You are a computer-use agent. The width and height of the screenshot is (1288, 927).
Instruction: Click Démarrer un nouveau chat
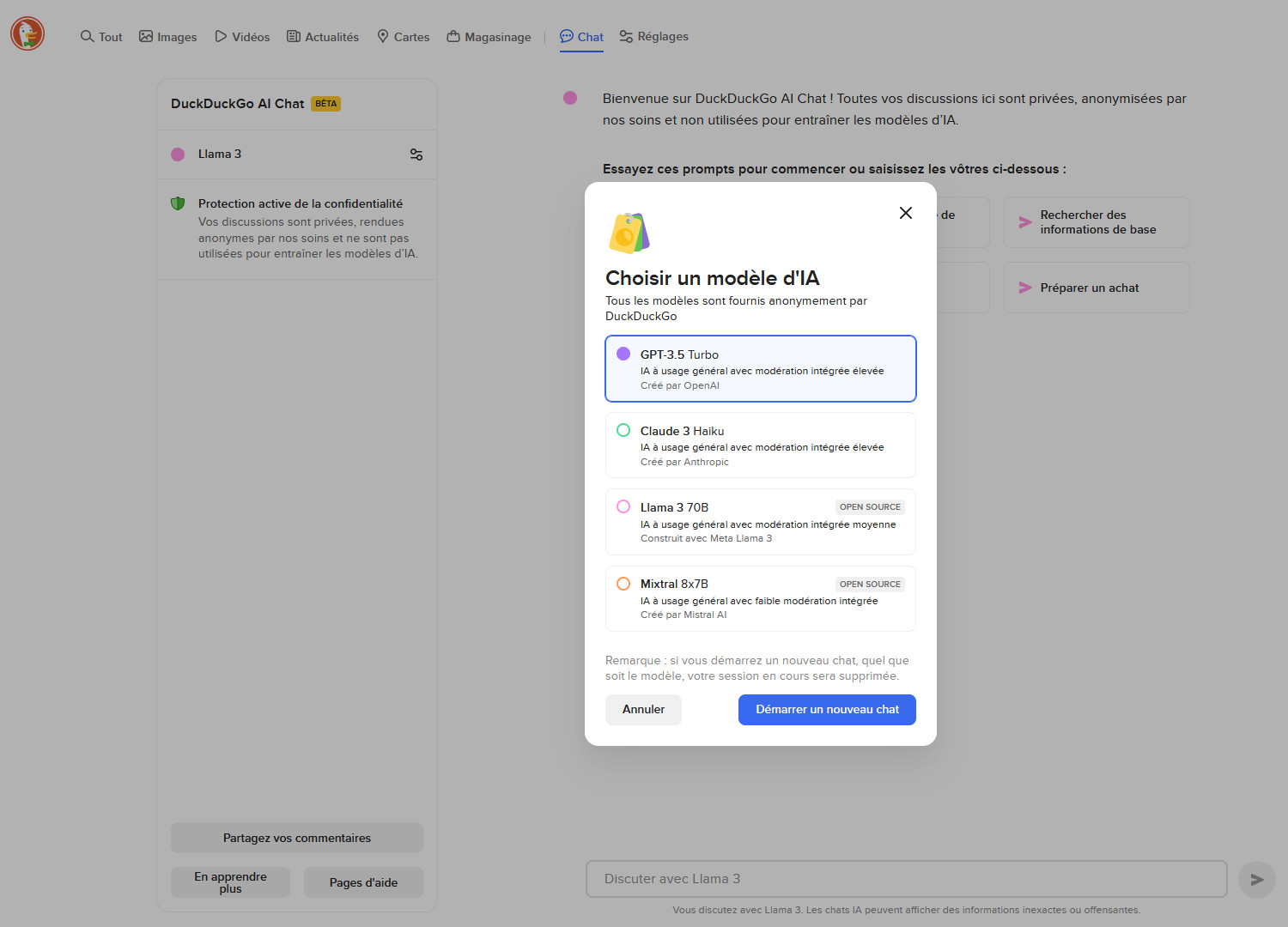(827, 710)
